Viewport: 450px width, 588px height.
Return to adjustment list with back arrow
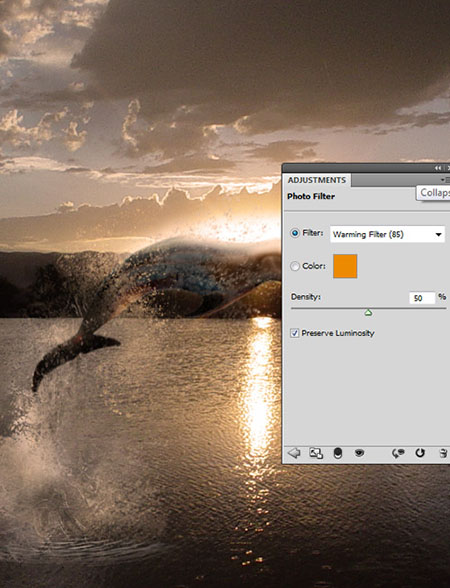(294, 453)
